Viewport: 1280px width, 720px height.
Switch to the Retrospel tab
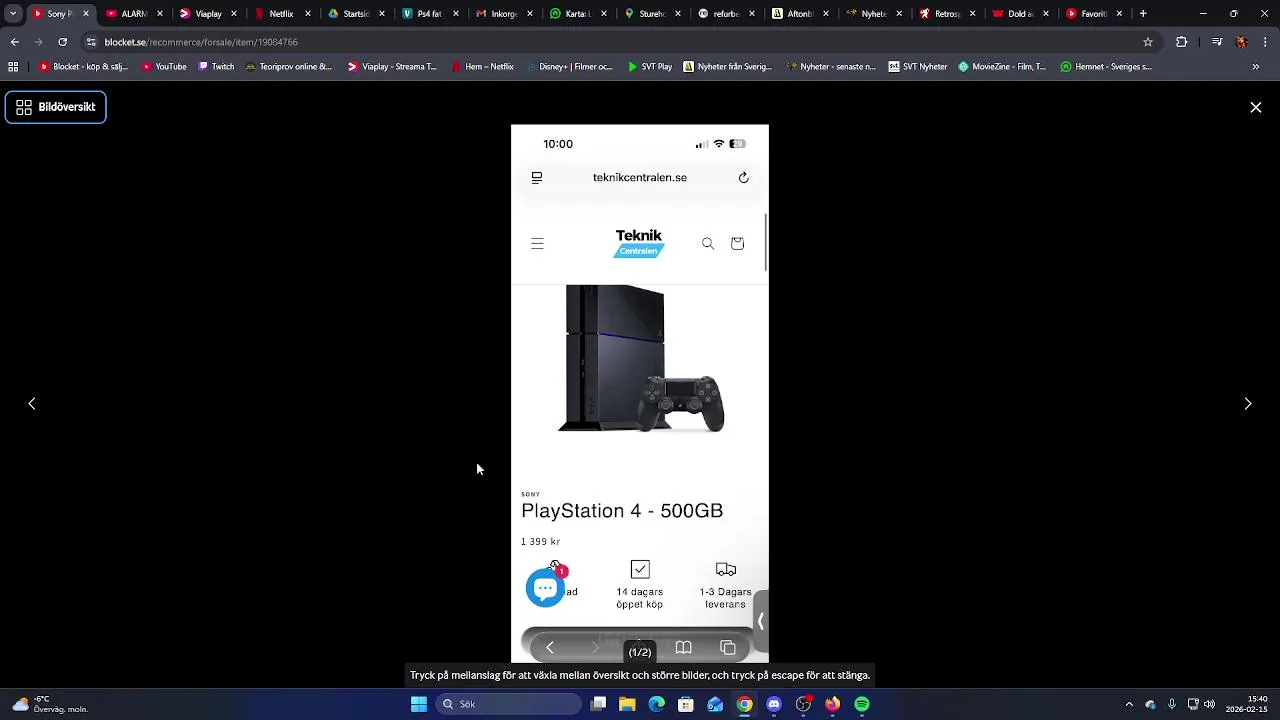click(x=947, y=14)
